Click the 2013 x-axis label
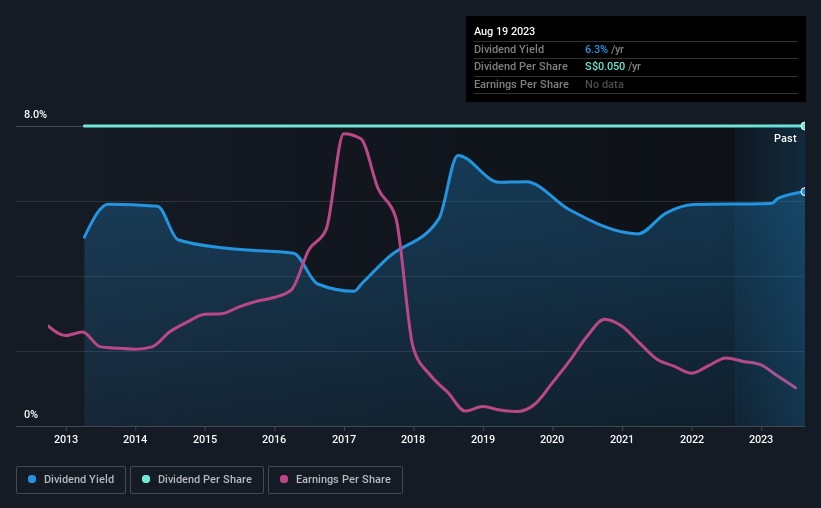This screenshot has width=821, height=508. 66,439
